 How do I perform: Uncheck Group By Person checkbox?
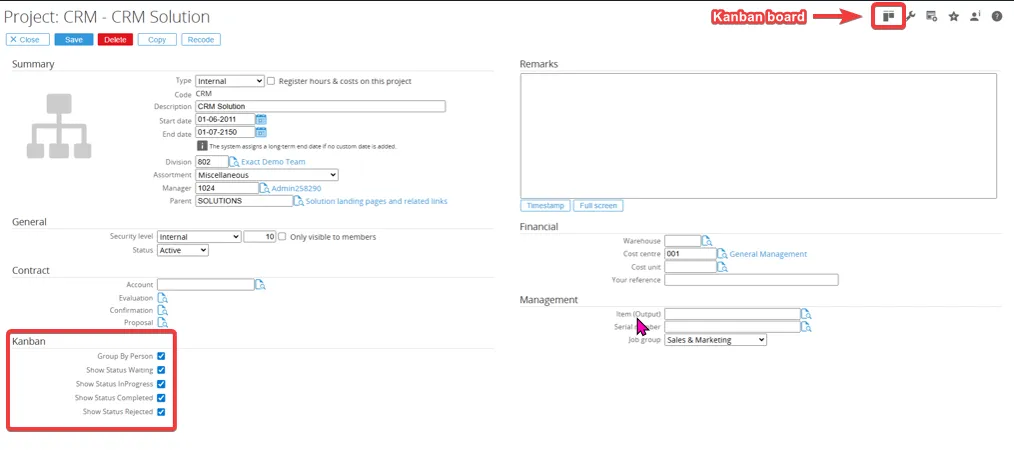[161, 356]
